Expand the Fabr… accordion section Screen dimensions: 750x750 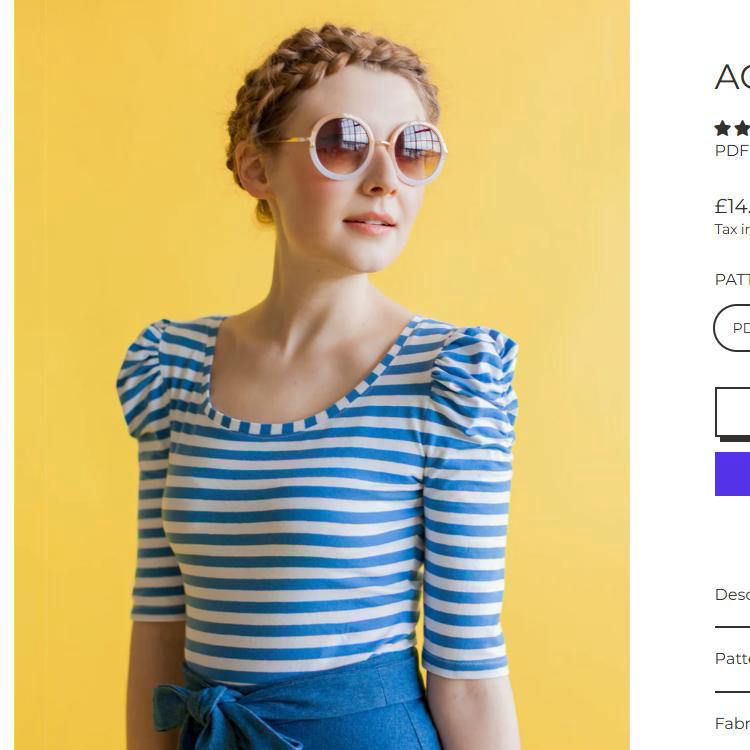pos(733,723)
